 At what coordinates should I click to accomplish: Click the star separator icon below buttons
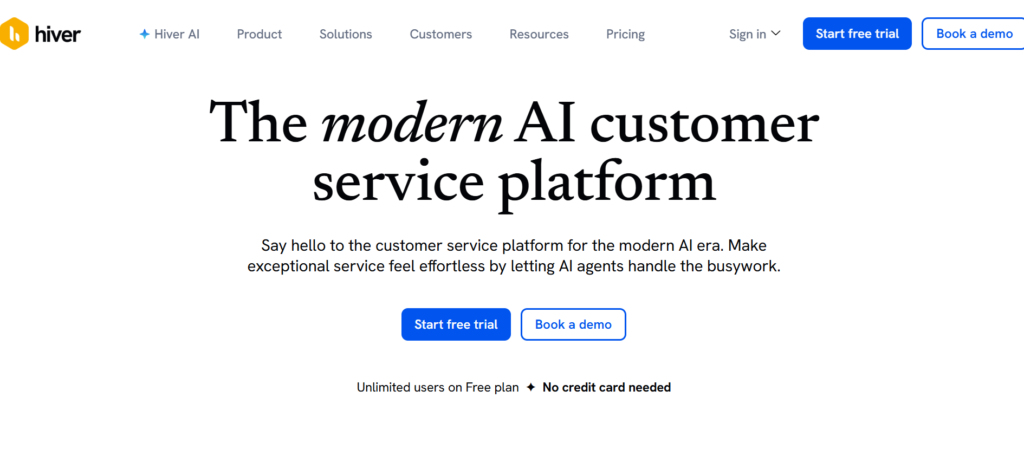(x=531, y=387)
